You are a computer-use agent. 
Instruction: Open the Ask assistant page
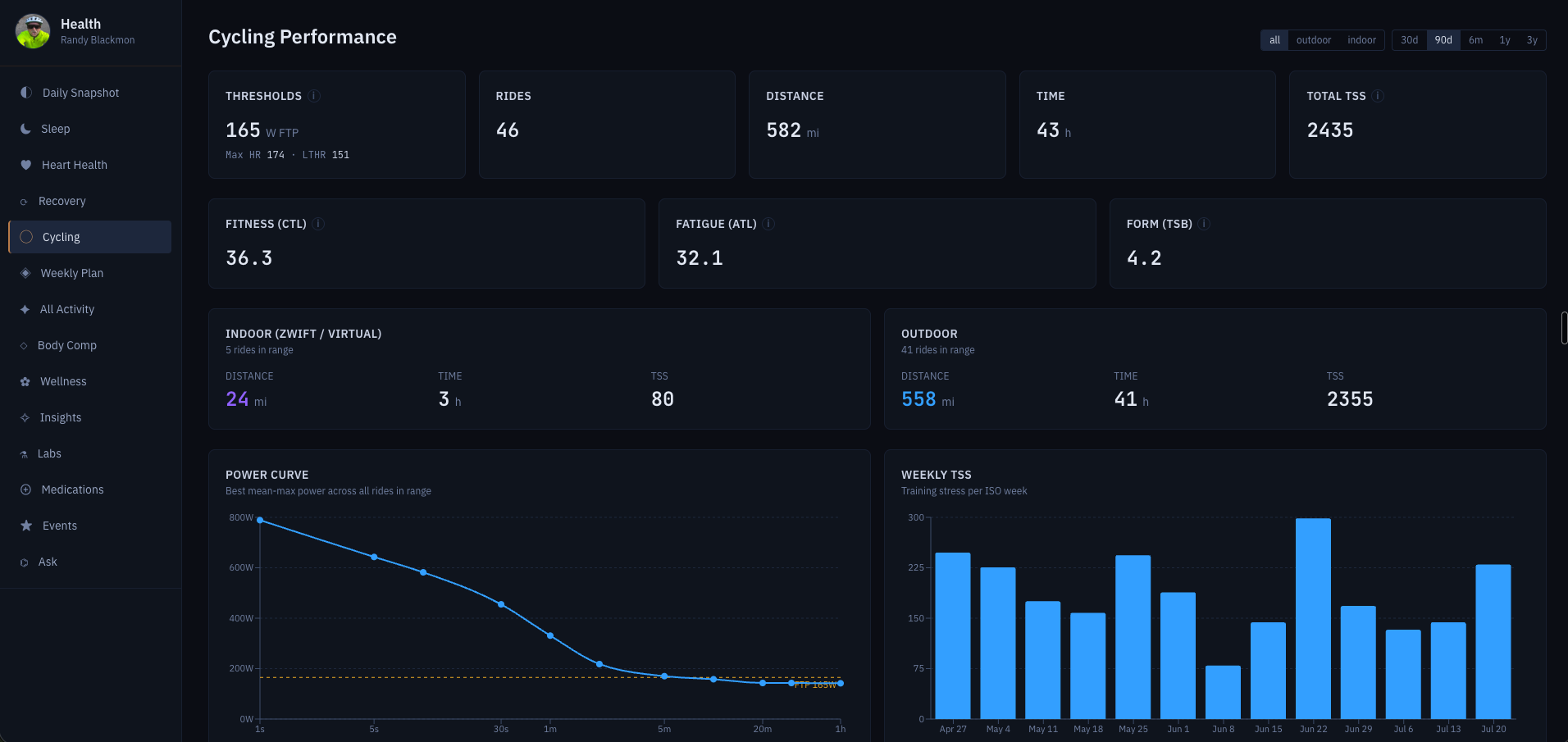[x=90, y=562]
